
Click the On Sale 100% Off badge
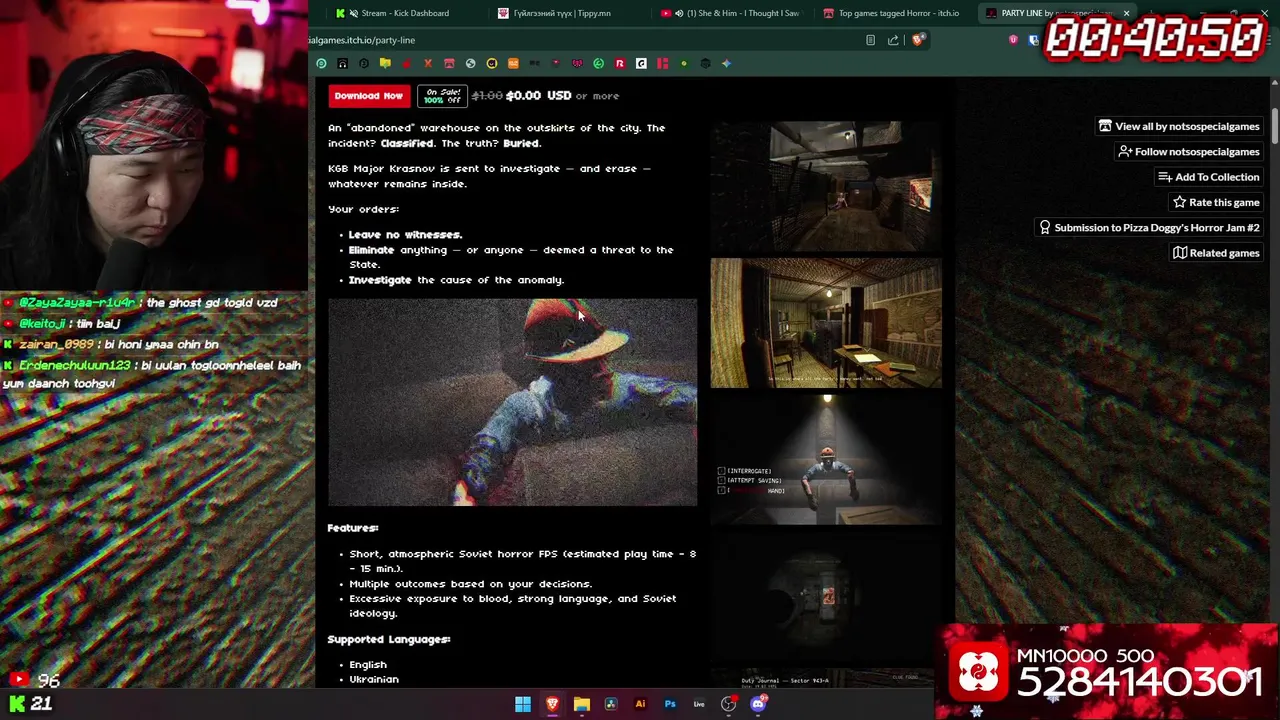442,96
